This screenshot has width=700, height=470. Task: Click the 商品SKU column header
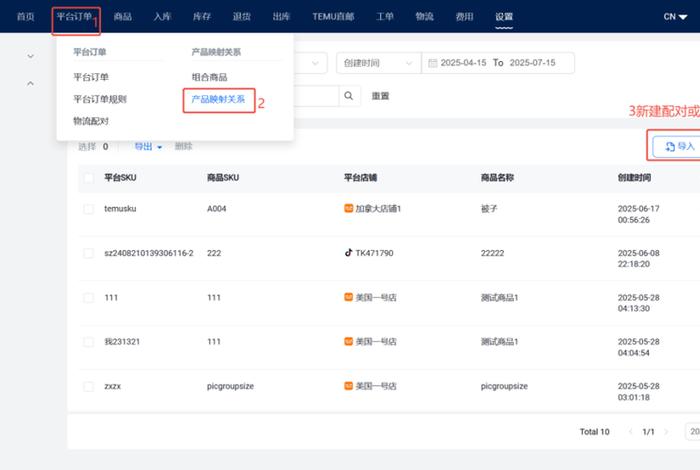(x=223, y=178)
